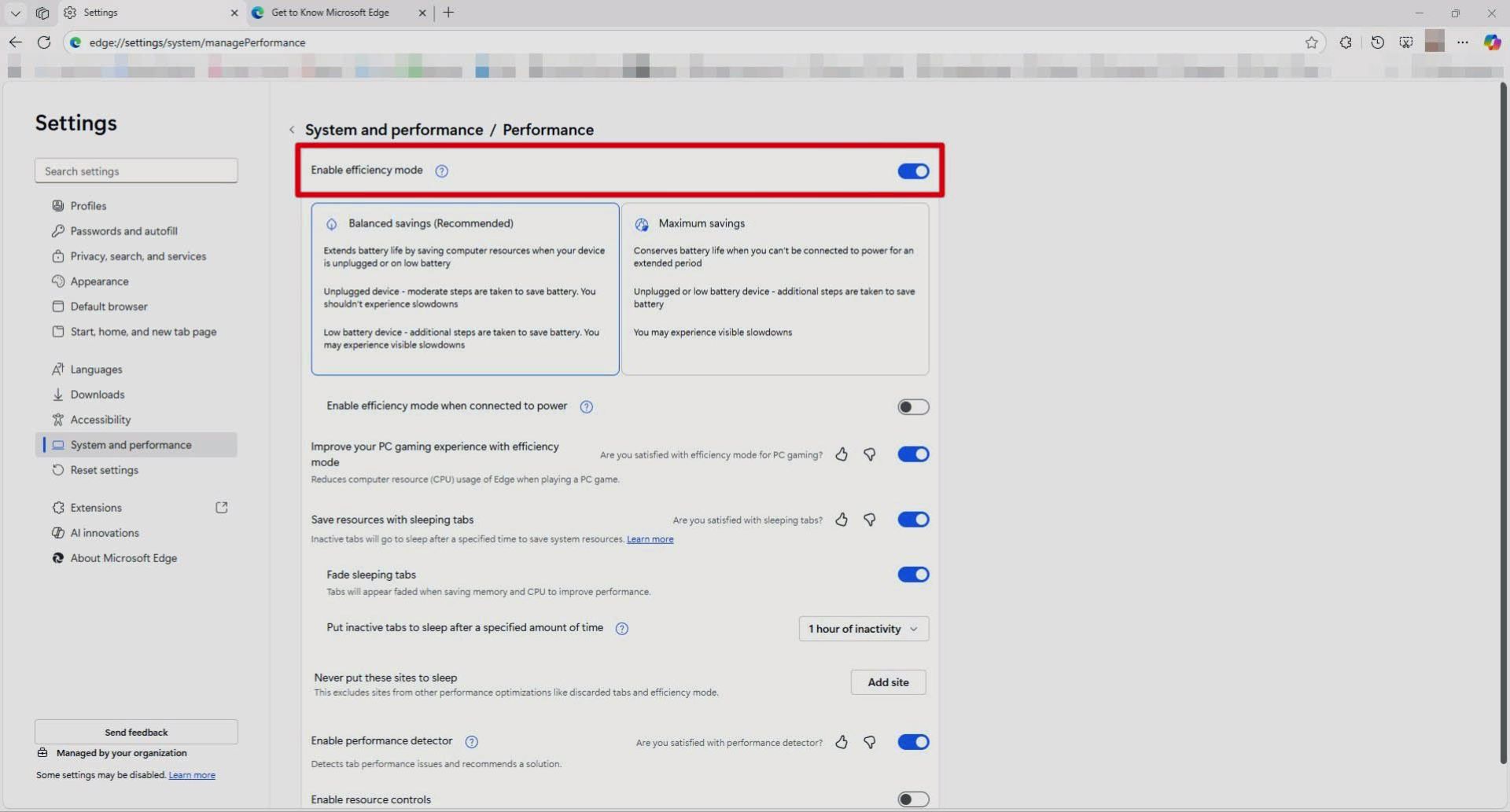Click help icon next to Enable efficiency mode
This screenshot has width=1510, height=812.
442,171
